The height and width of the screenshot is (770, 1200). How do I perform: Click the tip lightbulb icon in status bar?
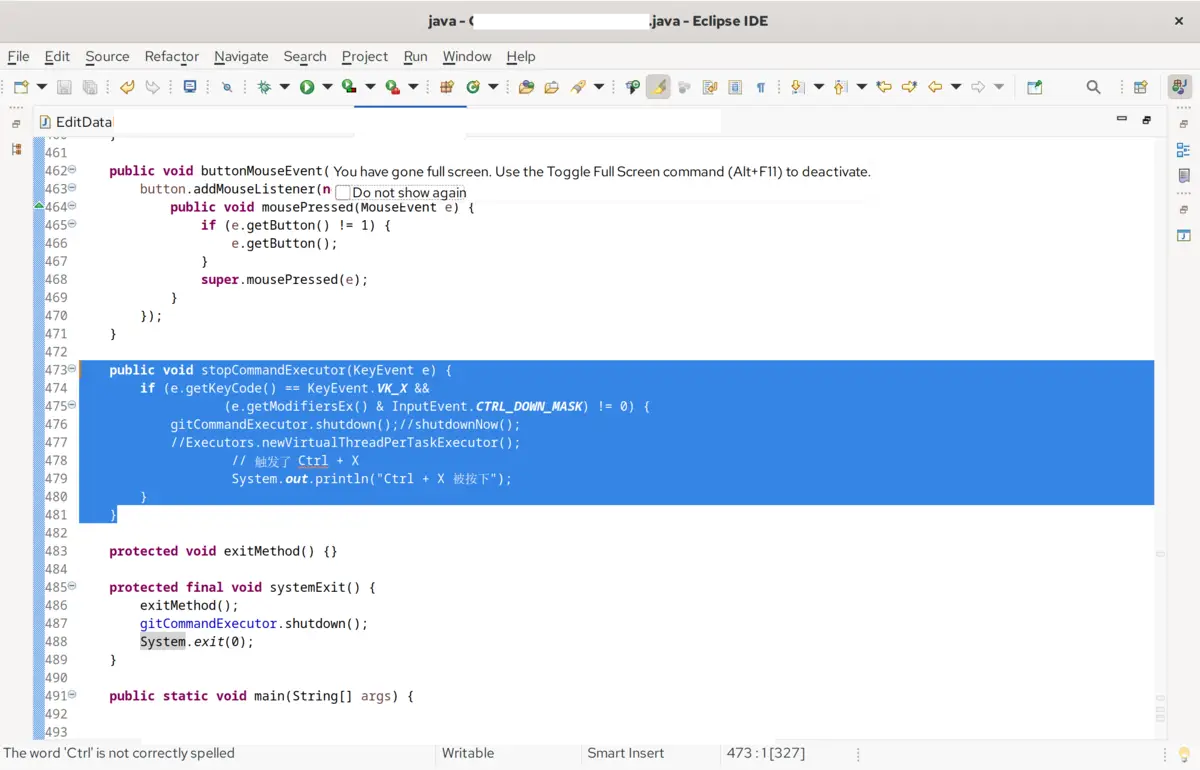point(1184,754)
